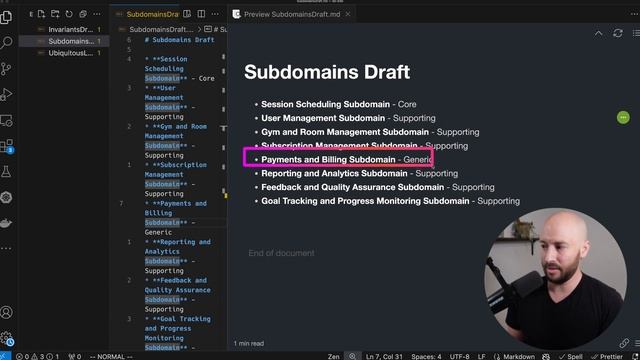The width and height of the screenshot is (640, 360).
Task: Open UbiquitousL... file in Explorer
Action: click(x=64, y=53)
